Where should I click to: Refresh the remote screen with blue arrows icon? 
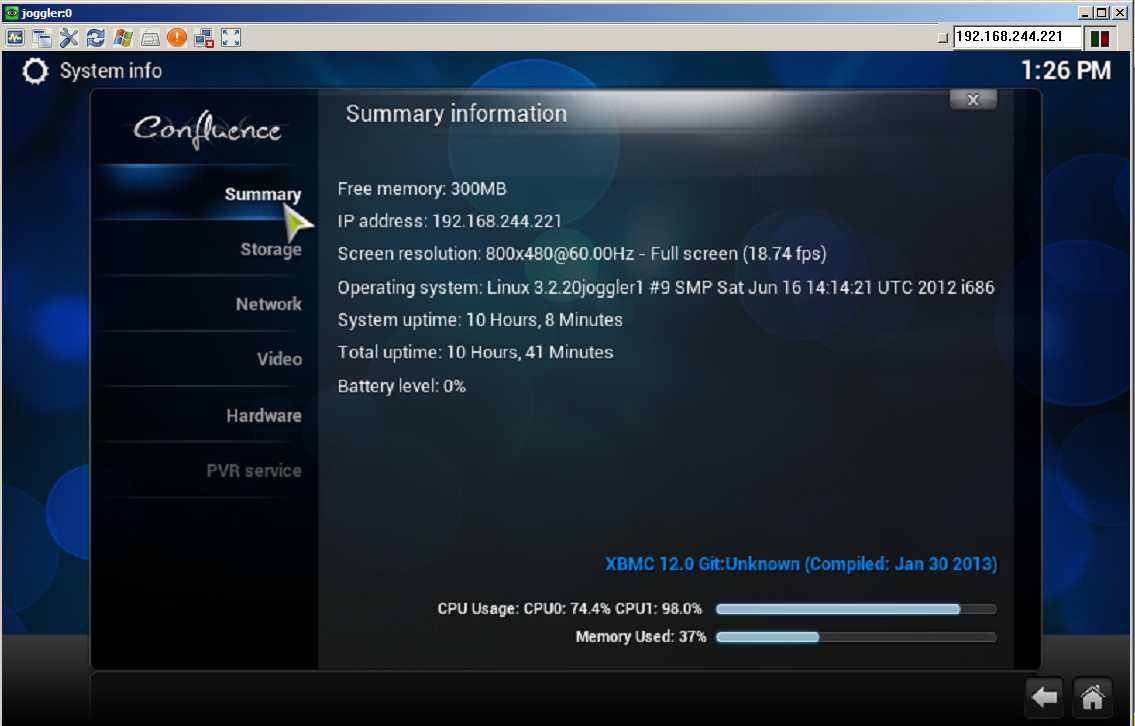(x=96, y=38)
